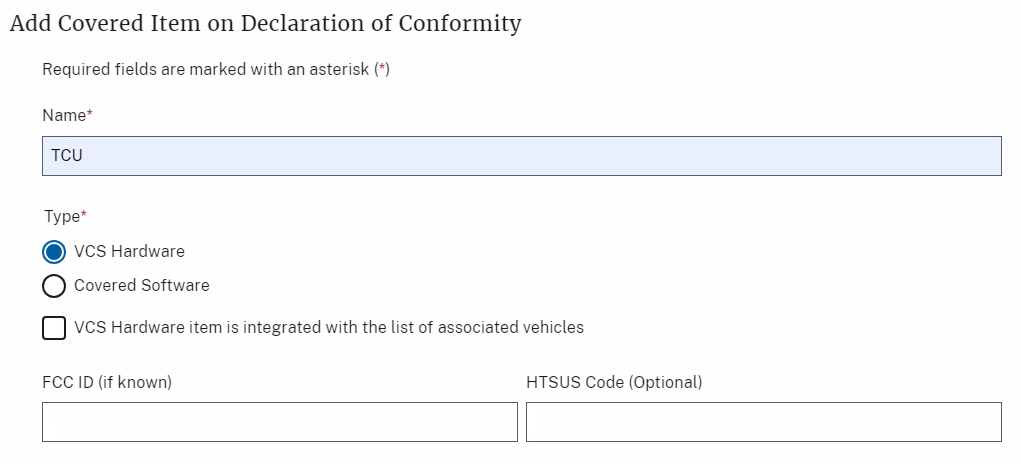Click the "HTSUS Code (Optional)" label
This screenshot has height=464, width=1021.
(614, 382)
